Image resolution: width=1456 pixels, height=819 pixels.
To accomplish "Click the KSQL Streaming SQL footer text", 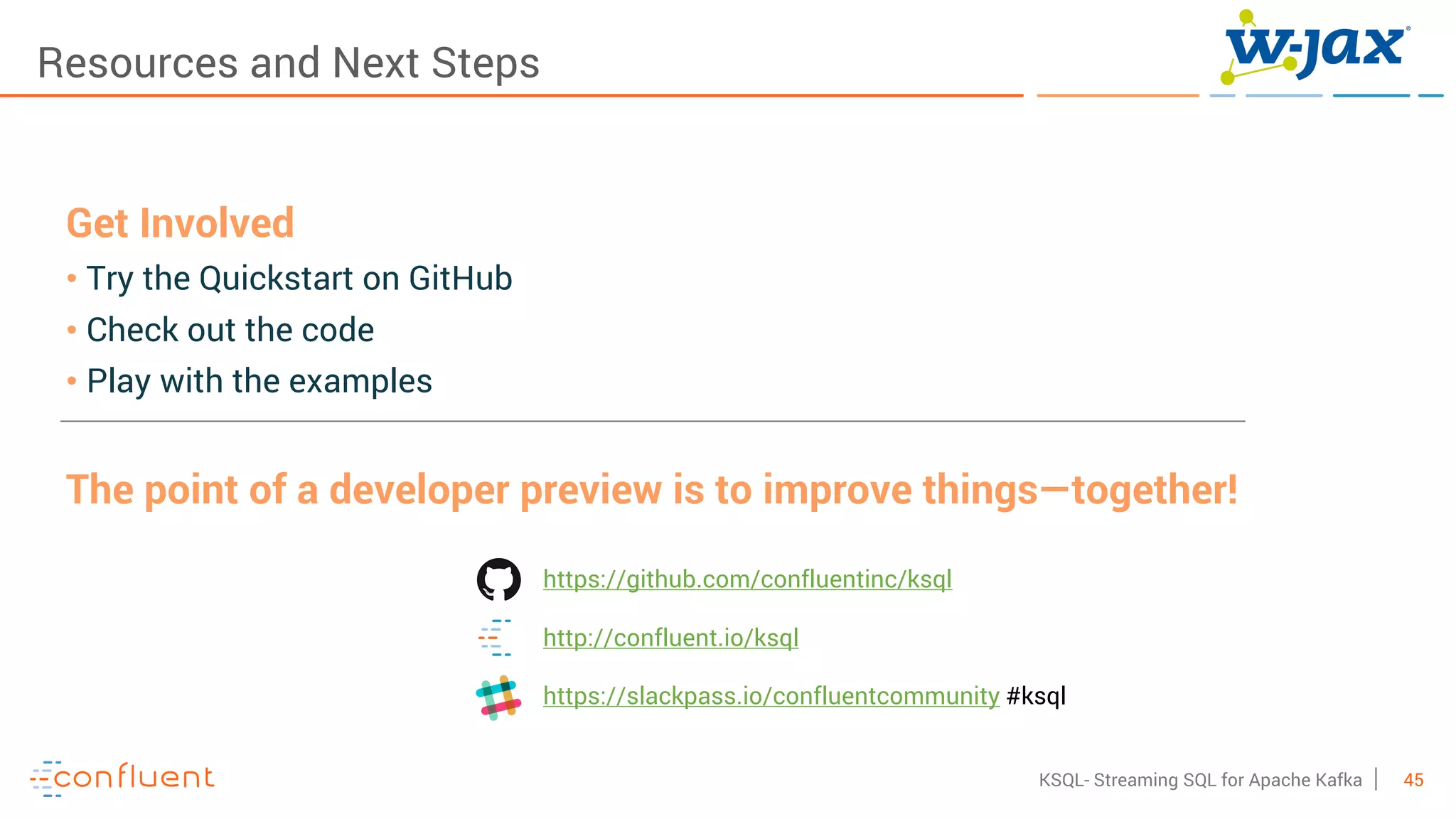I will [x=1200, y=780].
